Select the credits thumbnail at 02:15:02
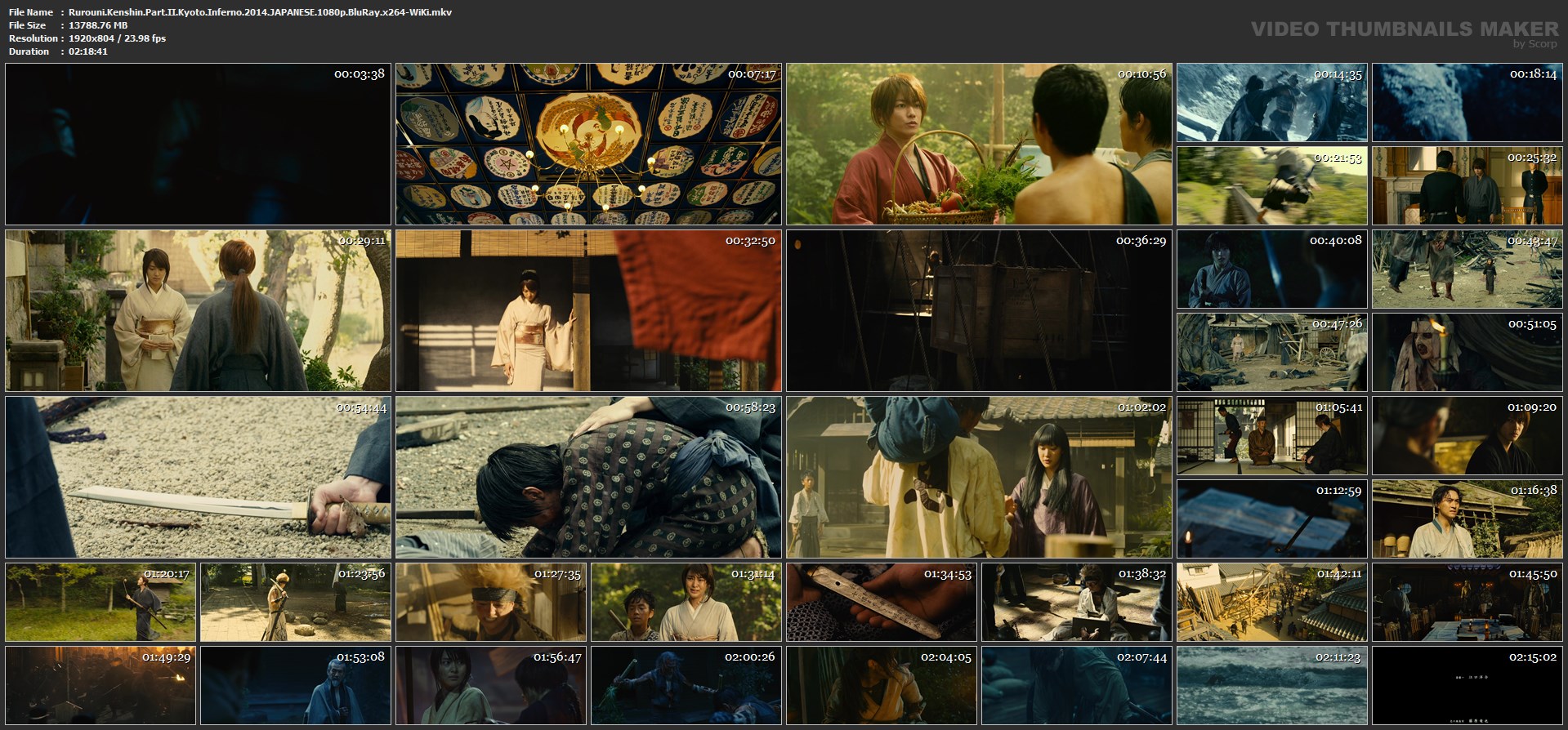 1467,685
